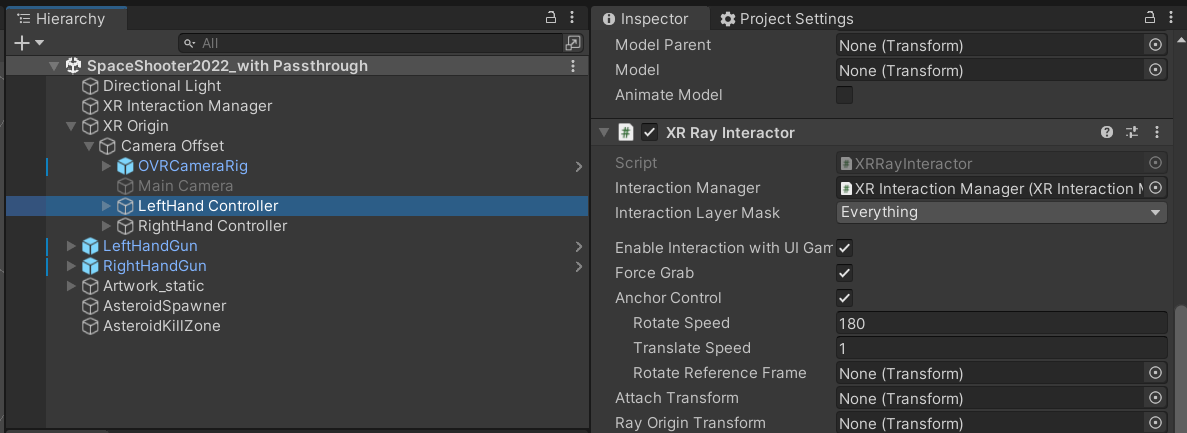Switch to the Project Settings tab

[786, 19]
